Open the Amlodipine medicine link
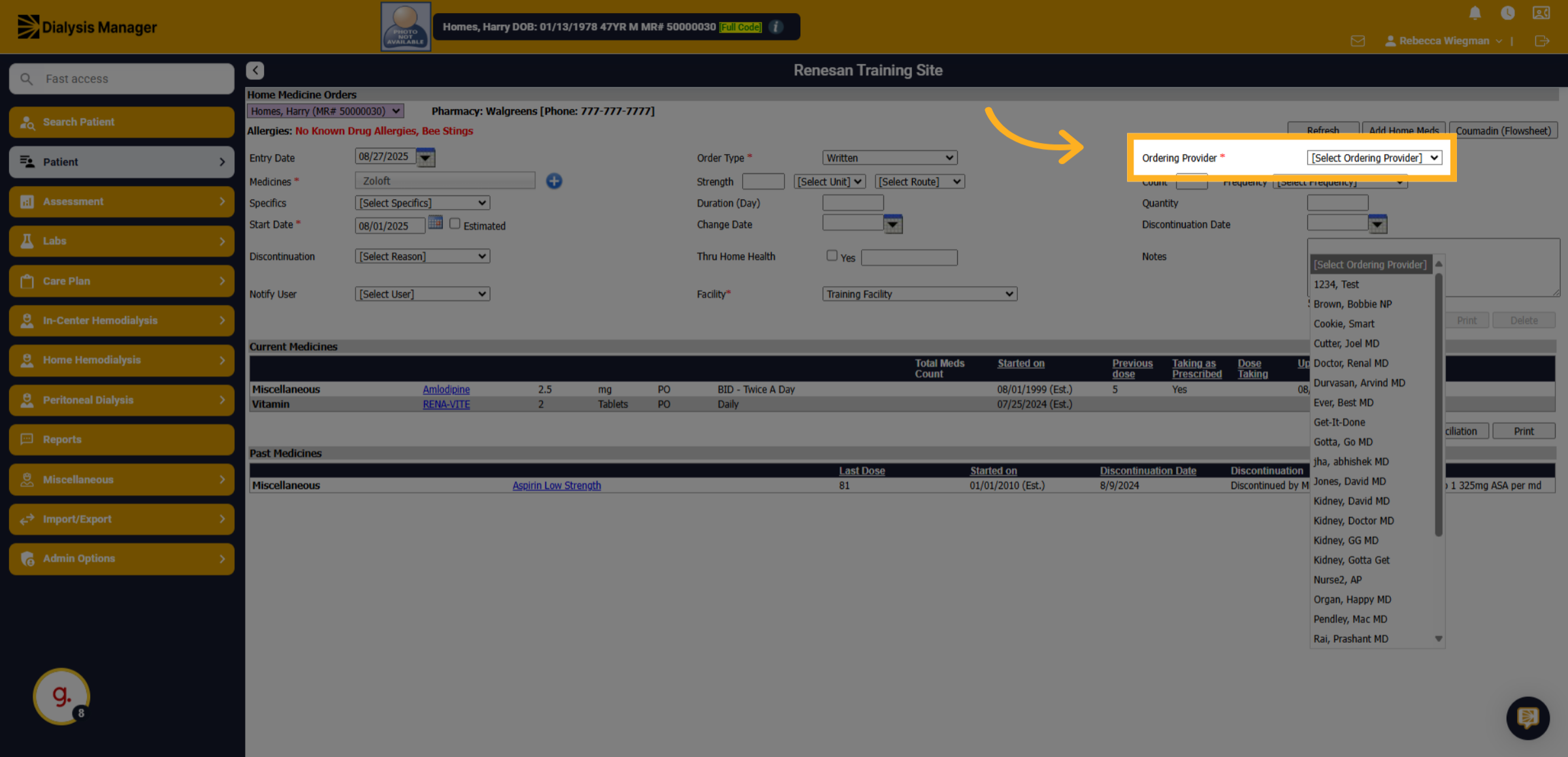The height and width of the screenshot is (757, 1568). point(446,389)
